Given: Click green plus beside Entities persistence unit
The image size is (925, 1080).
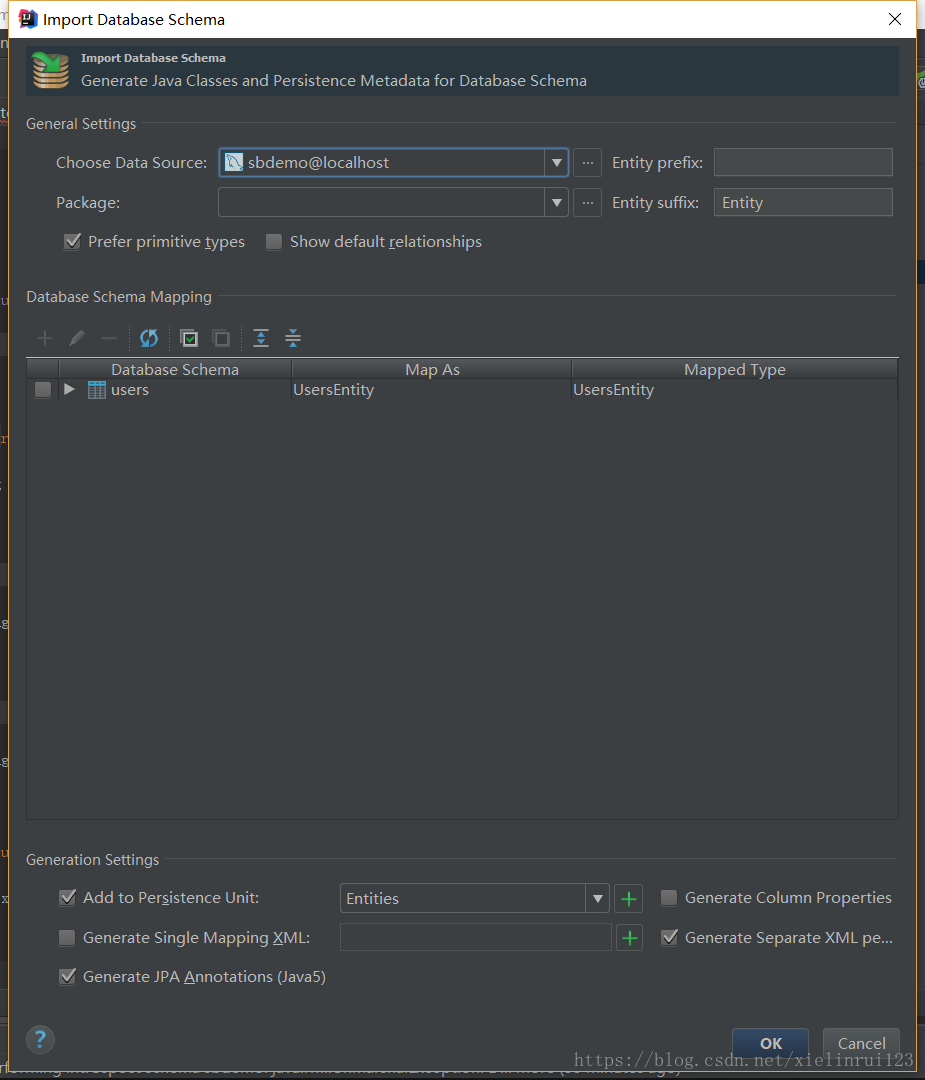Looking at the screenshot, I should 629,898.
